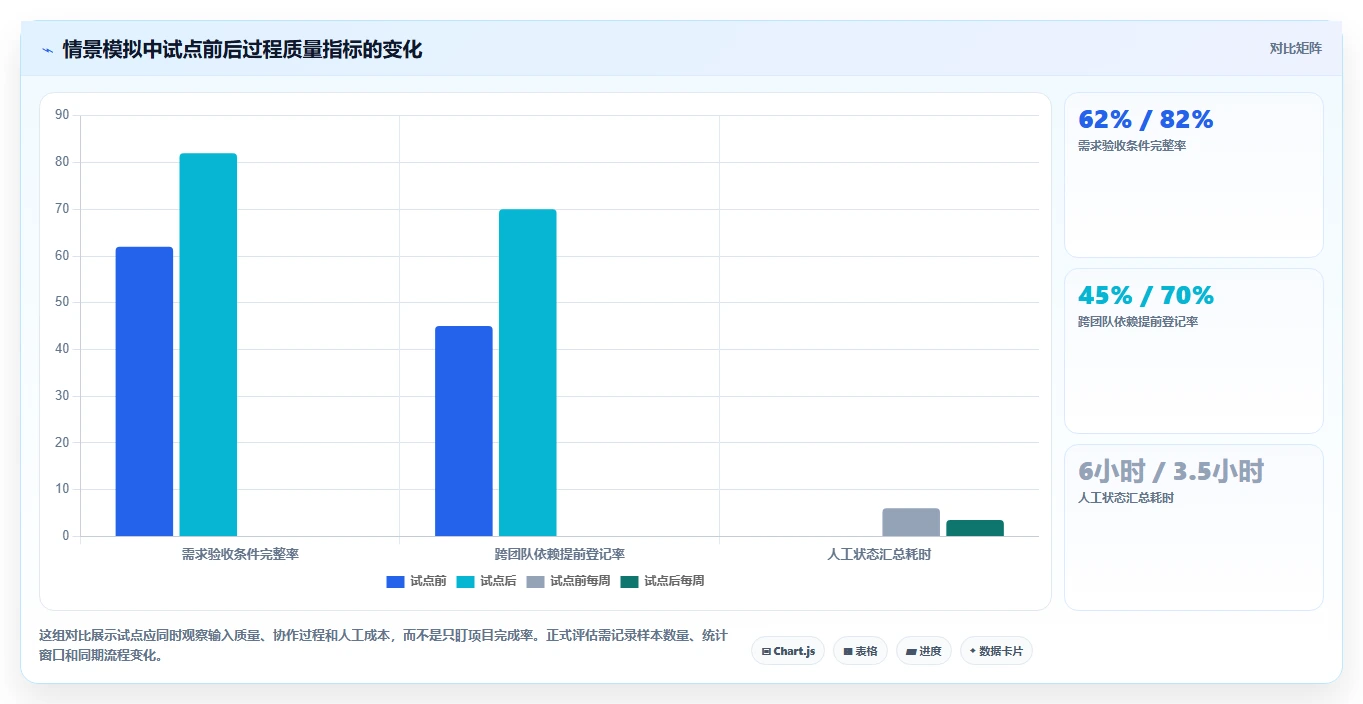Click the blue bar for 跨团队依赖提前登记率
Image resolution: width=1363 pixels, height=704 pixels.
click(x=464, y=431)
